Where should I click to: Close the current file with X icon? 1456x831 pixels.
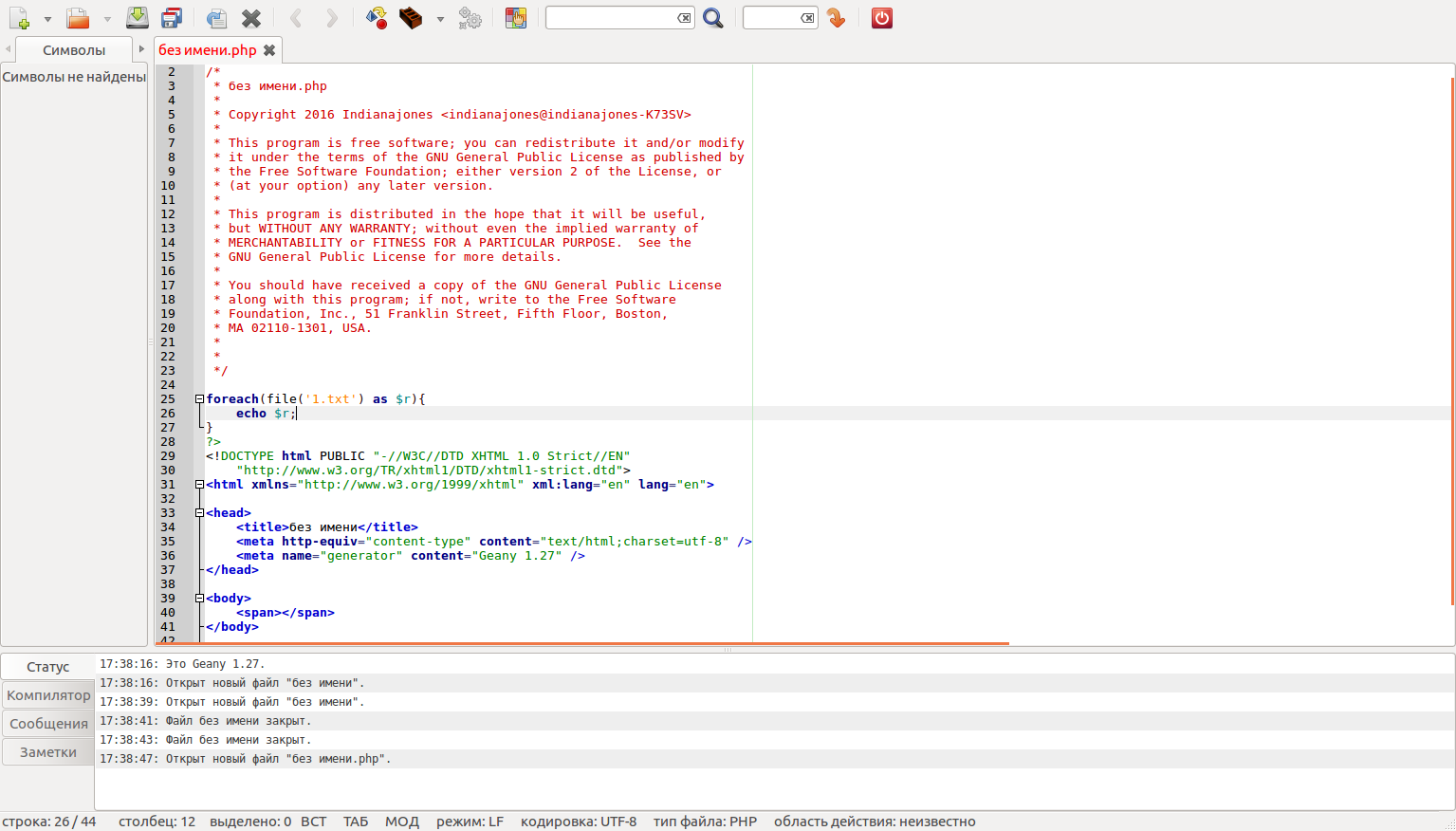pos(251,18)
